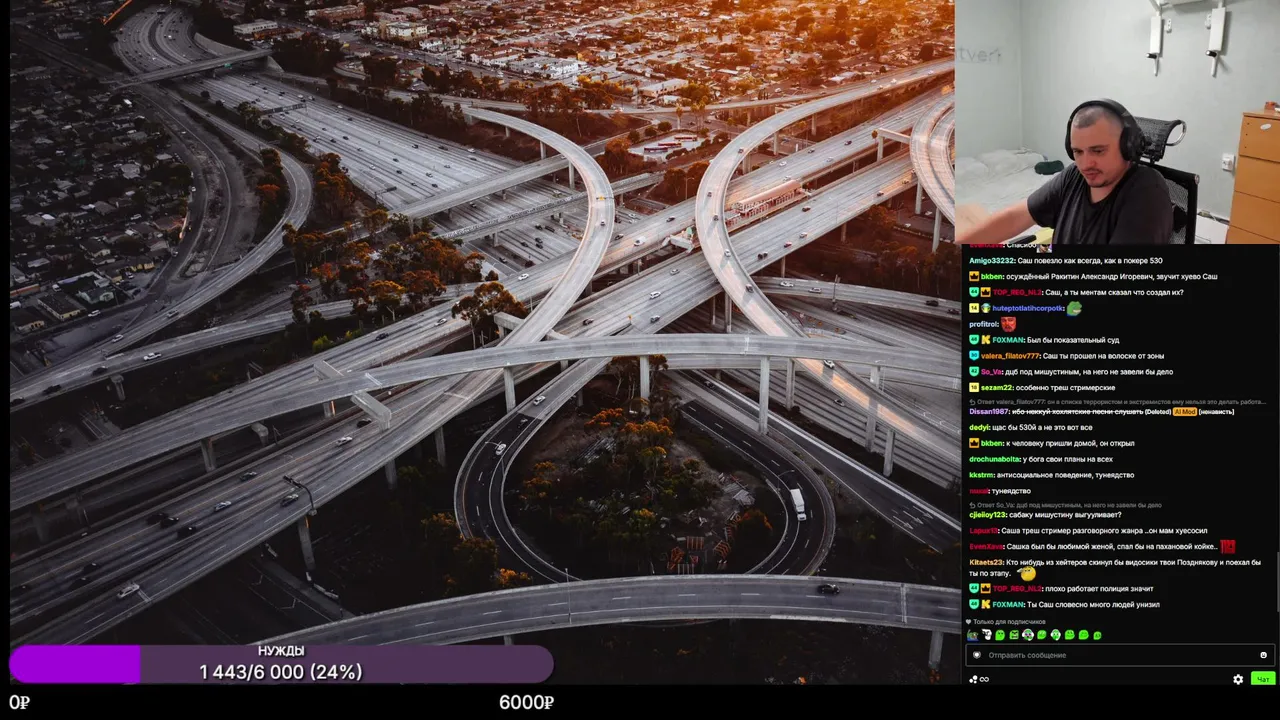
Task: Click message 'антисоциальное поведение, тунеядство'
Action: point(1065,475)
